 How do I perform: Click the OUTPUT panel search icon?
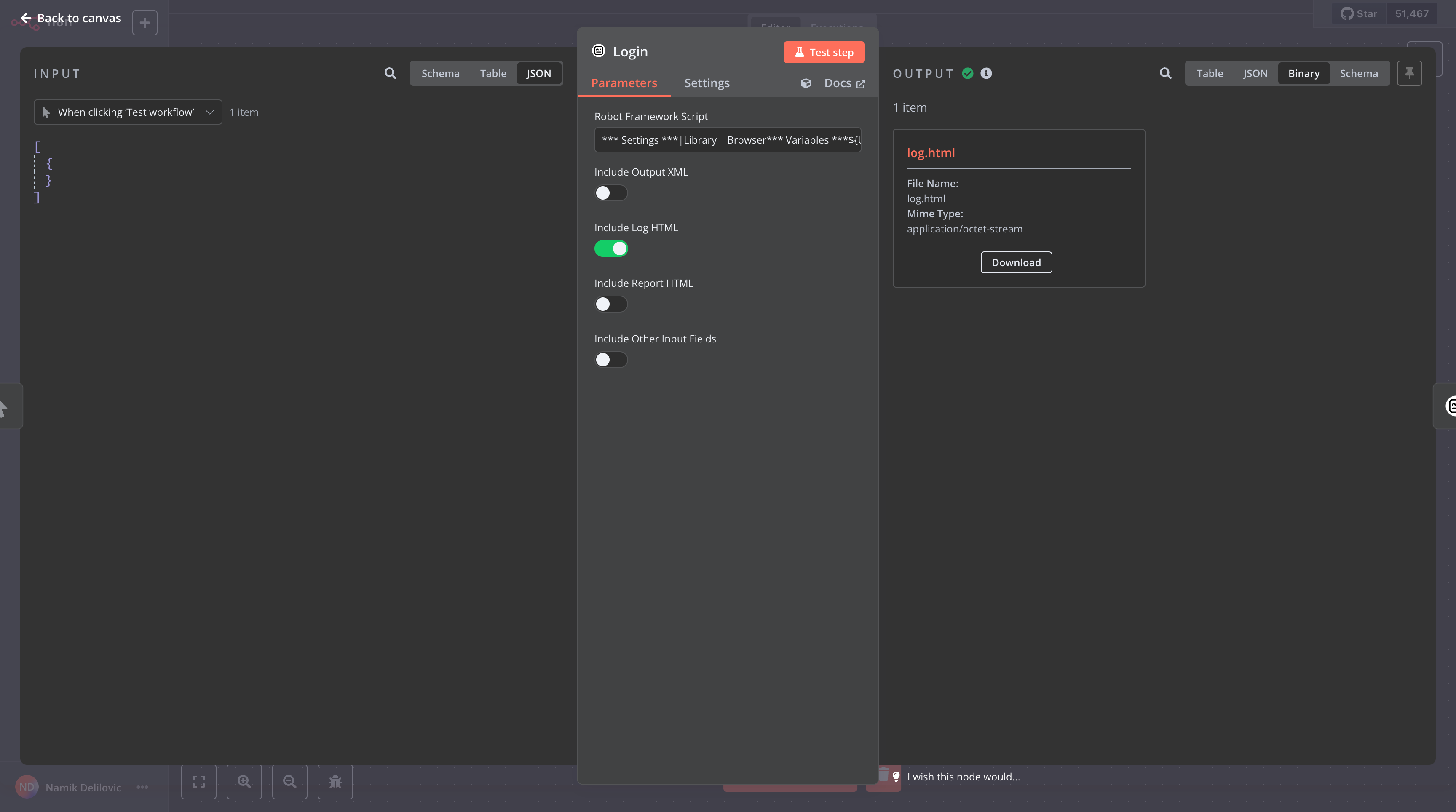point(1165,73)
